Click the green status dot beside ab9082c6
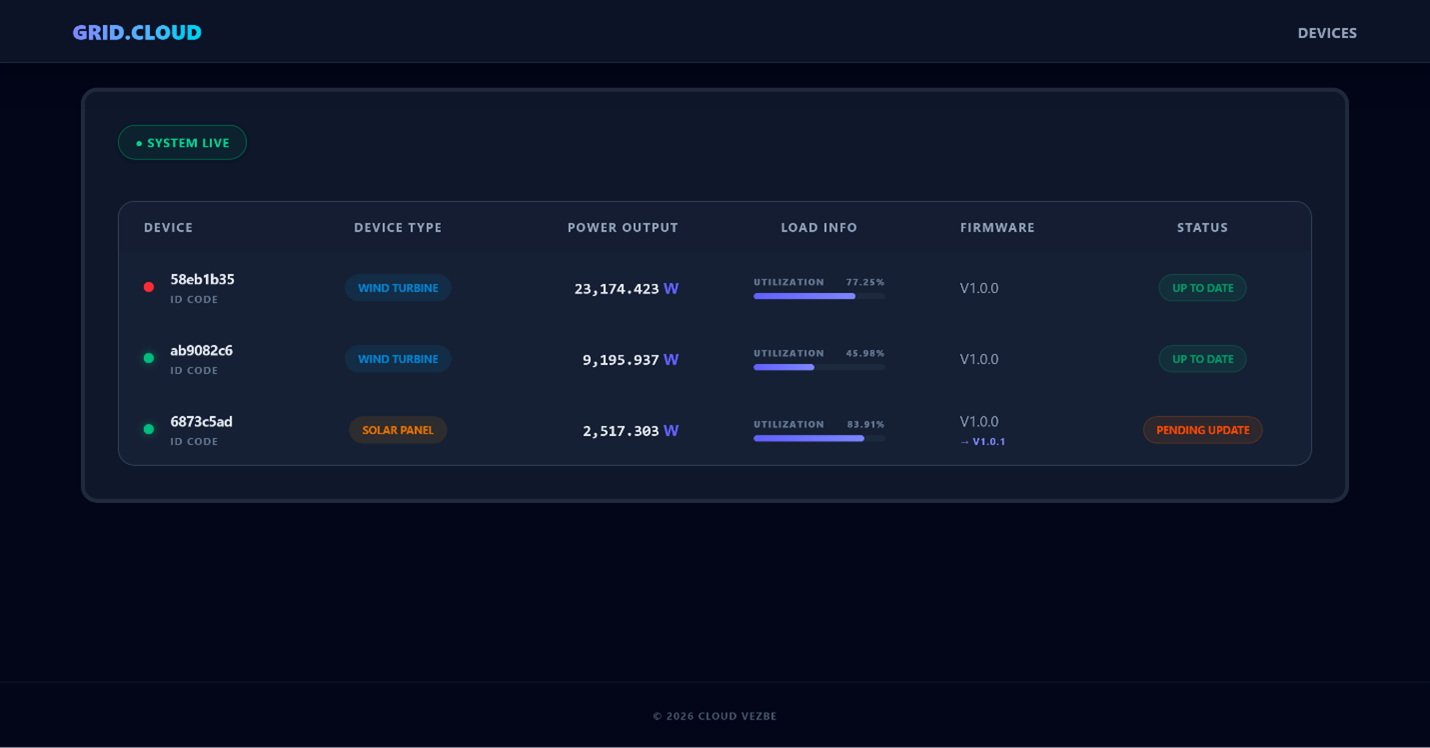This screenshot has width=1430, height=748. click(x=147, y=357)
